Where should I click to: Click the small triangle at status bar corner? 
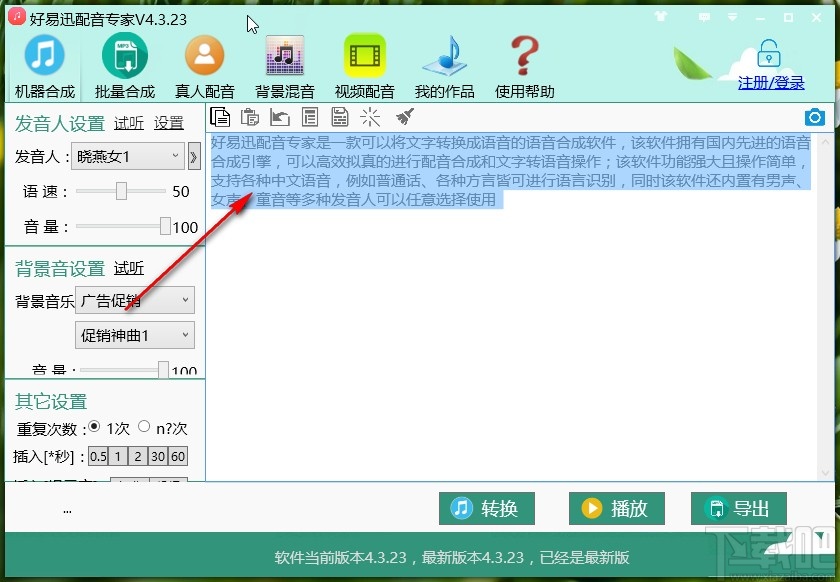pos(820,536)
